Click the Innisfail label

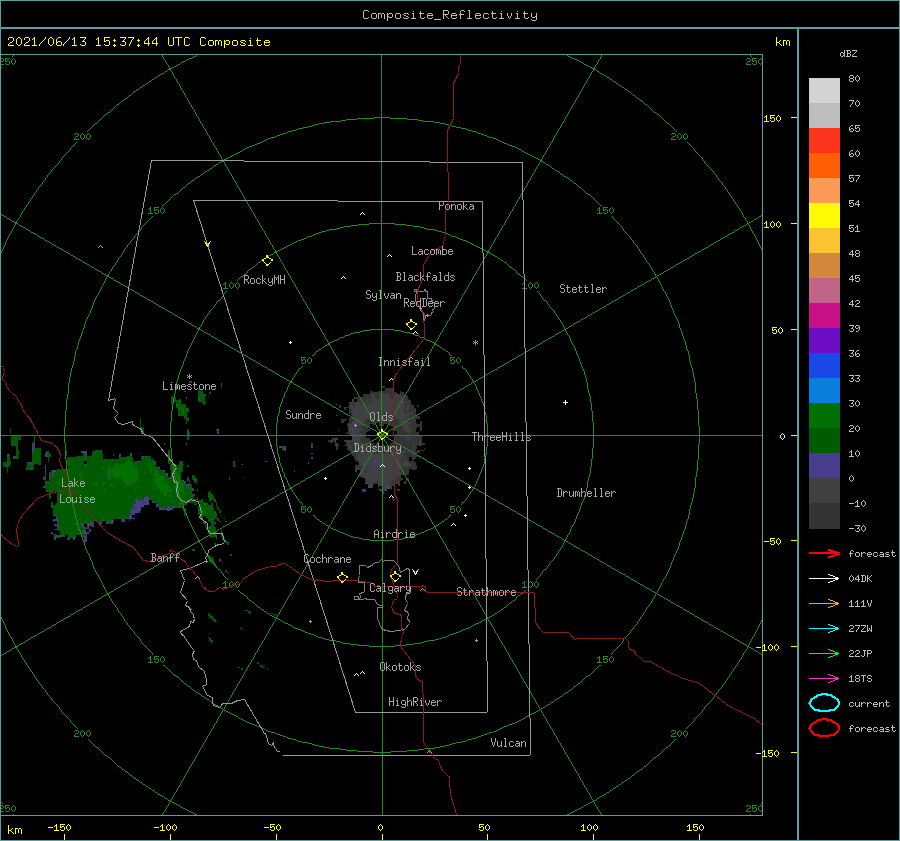pos(404,362)
